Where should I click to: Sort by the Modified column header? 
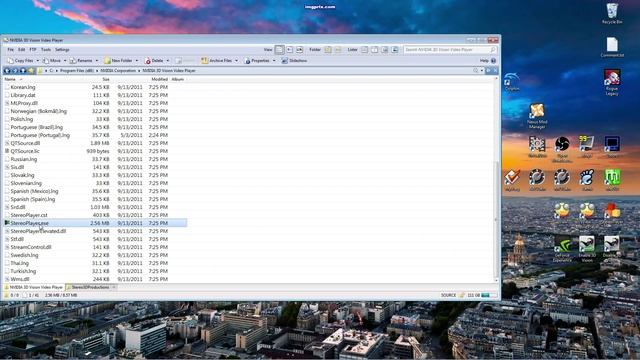(160, 79)
